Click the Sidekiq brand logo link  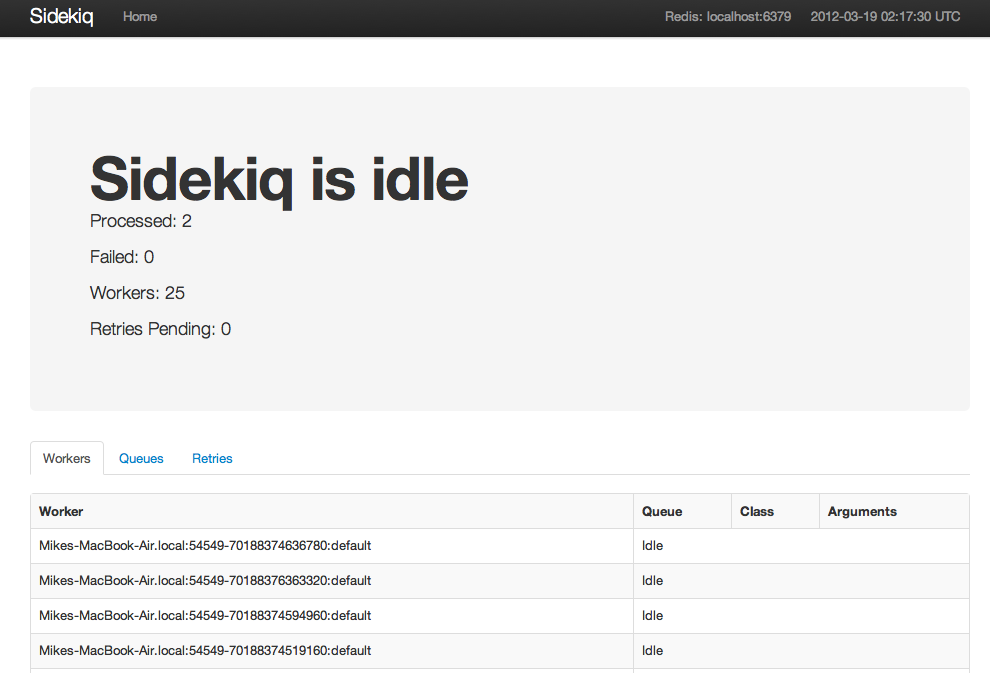click(x=61, y=16)
